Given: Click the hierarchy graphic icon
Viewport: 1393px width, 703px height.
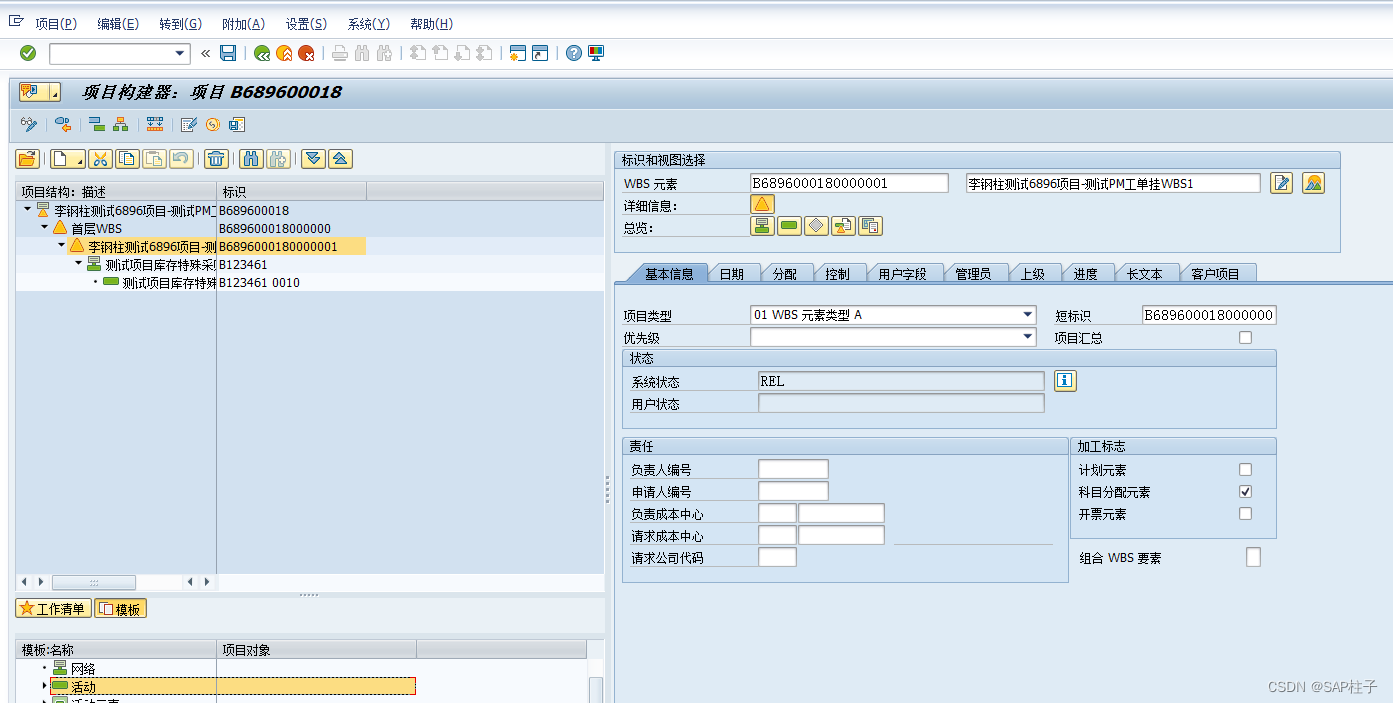Looking at the screenshot, I should [120, 124].
